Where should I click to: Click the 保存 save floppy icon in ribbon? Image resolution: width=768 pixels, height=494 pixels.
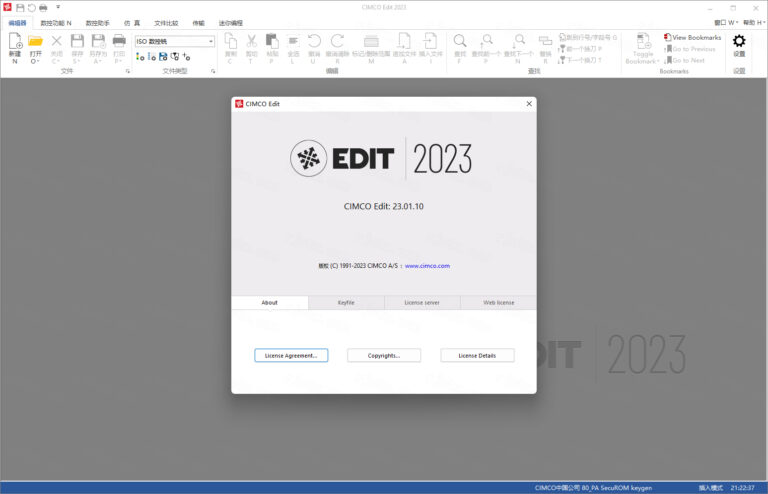tap(77, 41)
